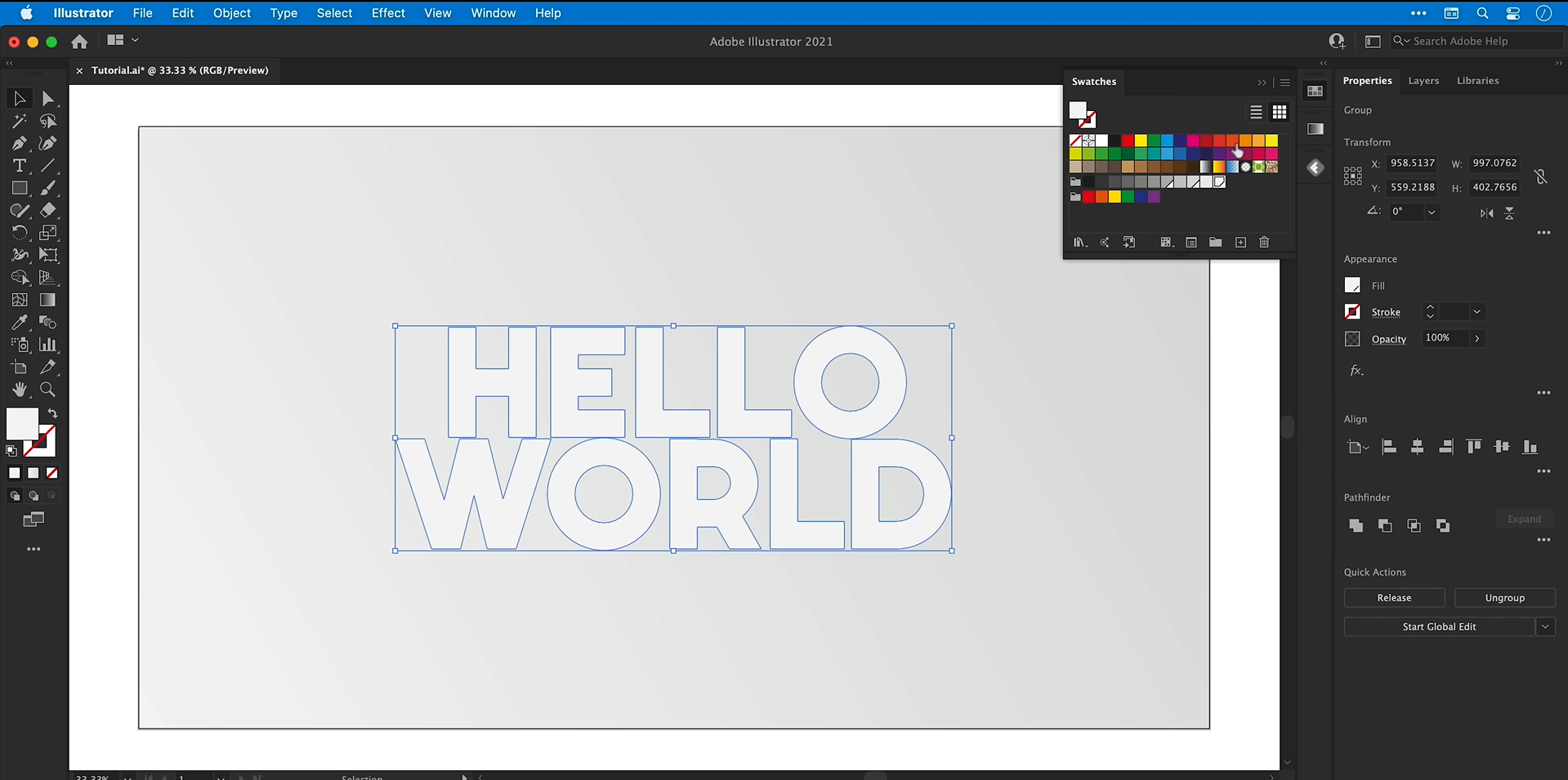Choose the Eyedropper tool
This screenshot has height=780, width=1568.
pyautogui.click(x=20, y=323)
